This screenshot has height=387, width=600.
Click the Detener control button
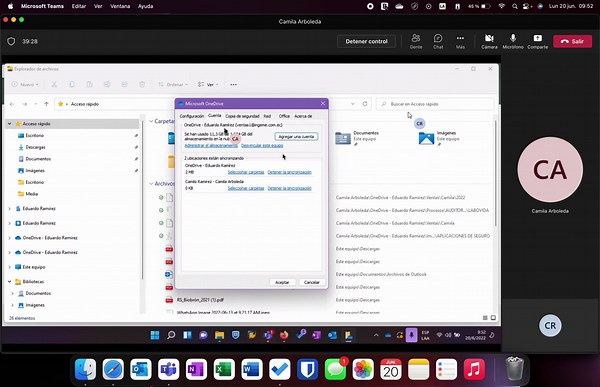pos(366,41)
